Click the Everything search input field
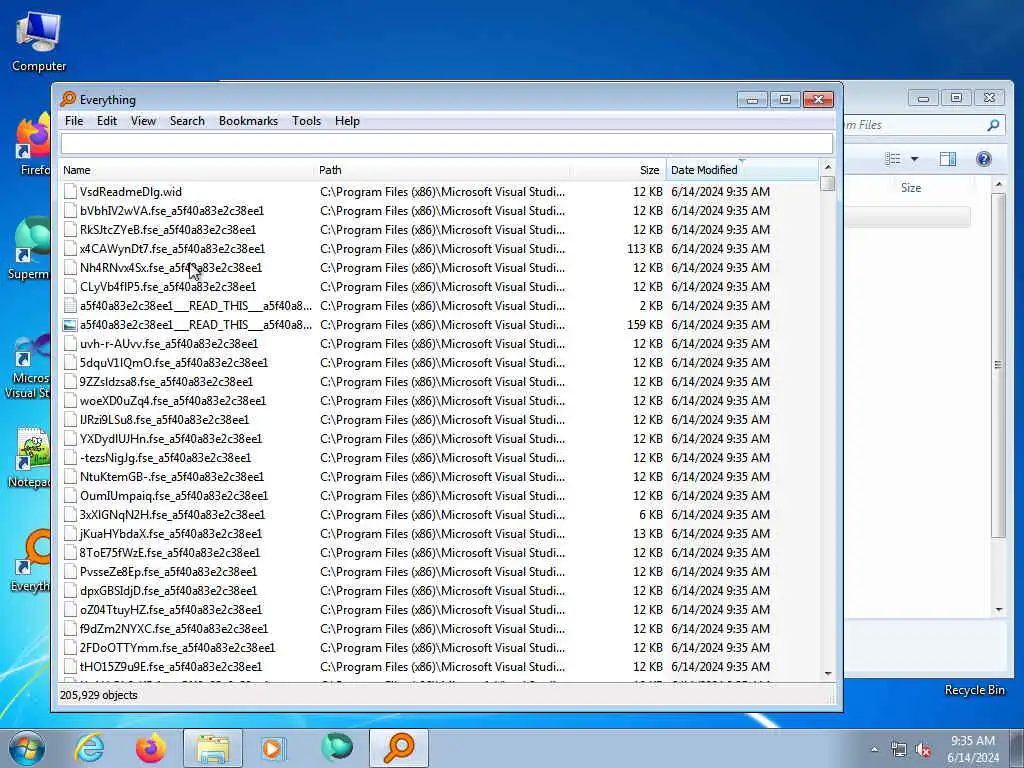 point(447,144)
